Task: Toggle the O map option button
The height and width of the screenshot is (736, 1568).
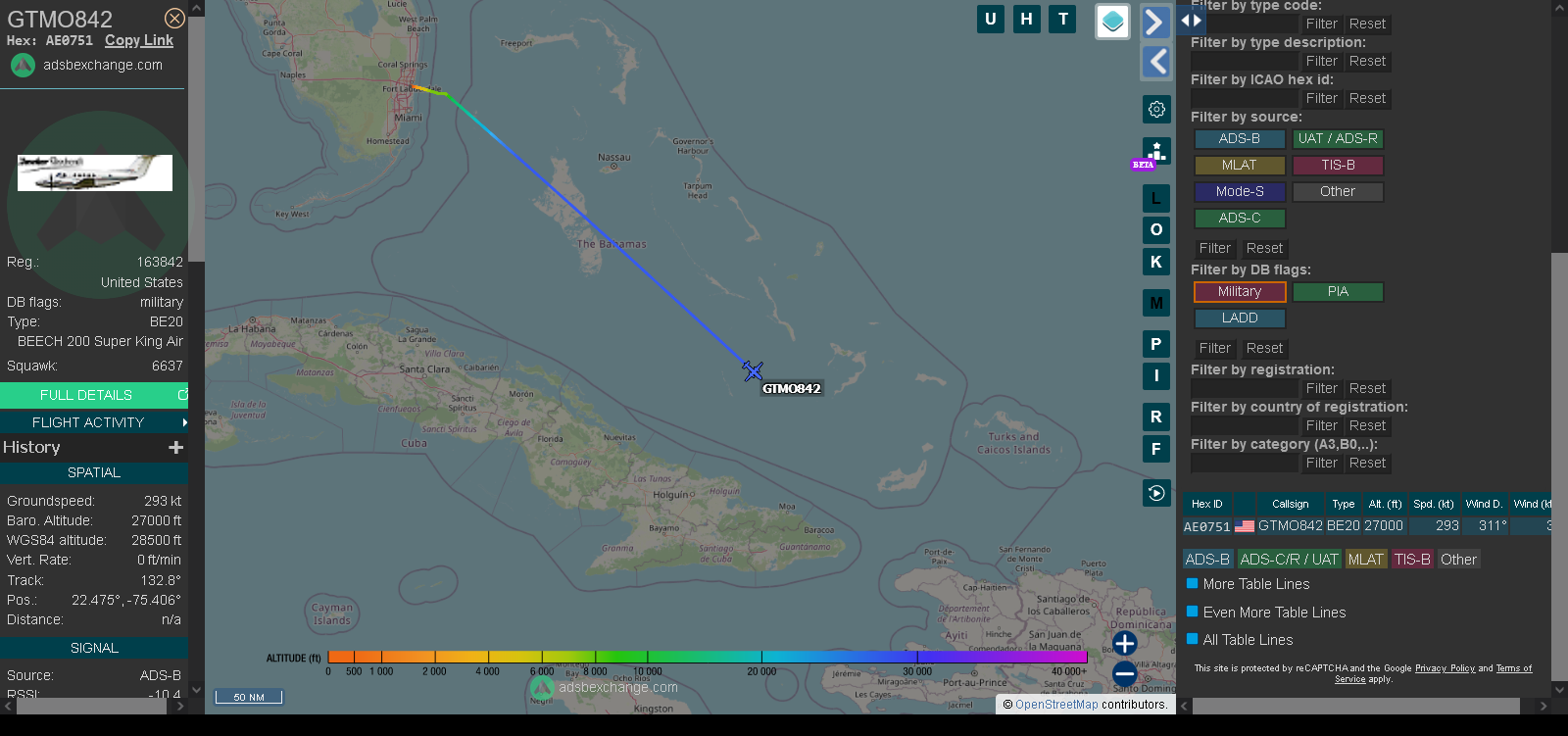Action: (1156, 229)
